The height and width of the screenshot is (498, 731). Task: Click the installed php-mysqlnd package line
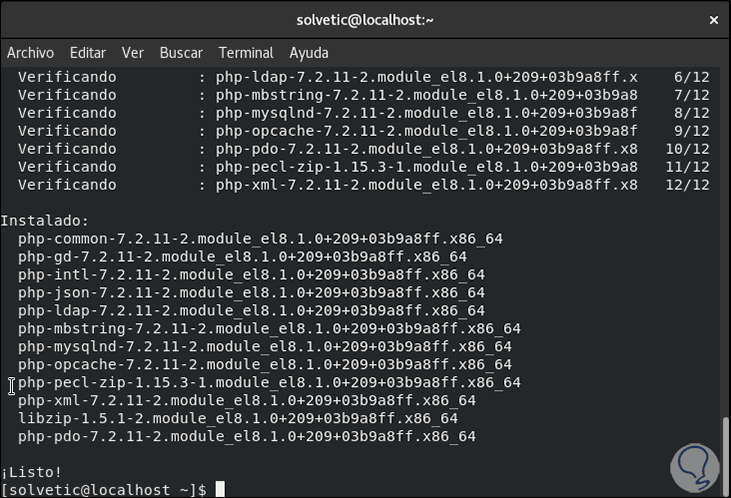click(x=265, y=346)
